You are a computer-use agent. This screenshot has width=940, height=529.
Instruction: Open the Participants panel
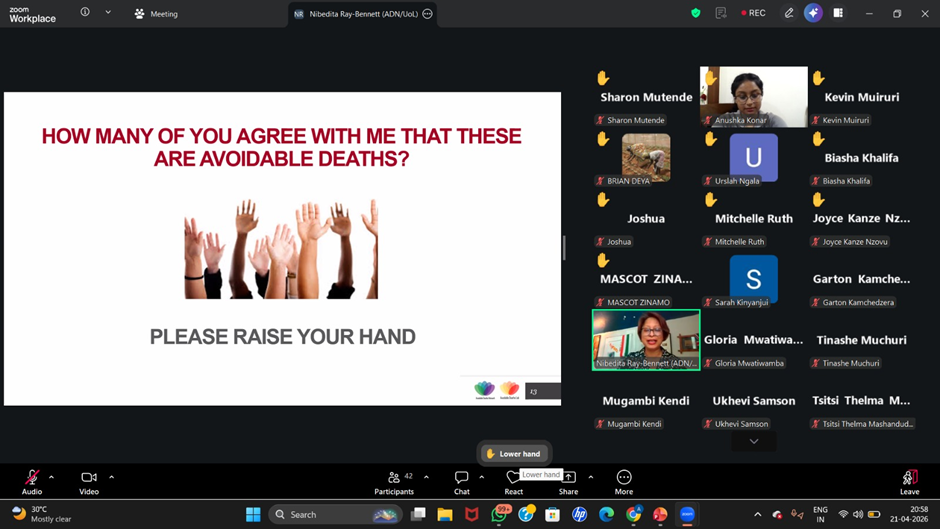pyautogui.click(x=394, y=482)
